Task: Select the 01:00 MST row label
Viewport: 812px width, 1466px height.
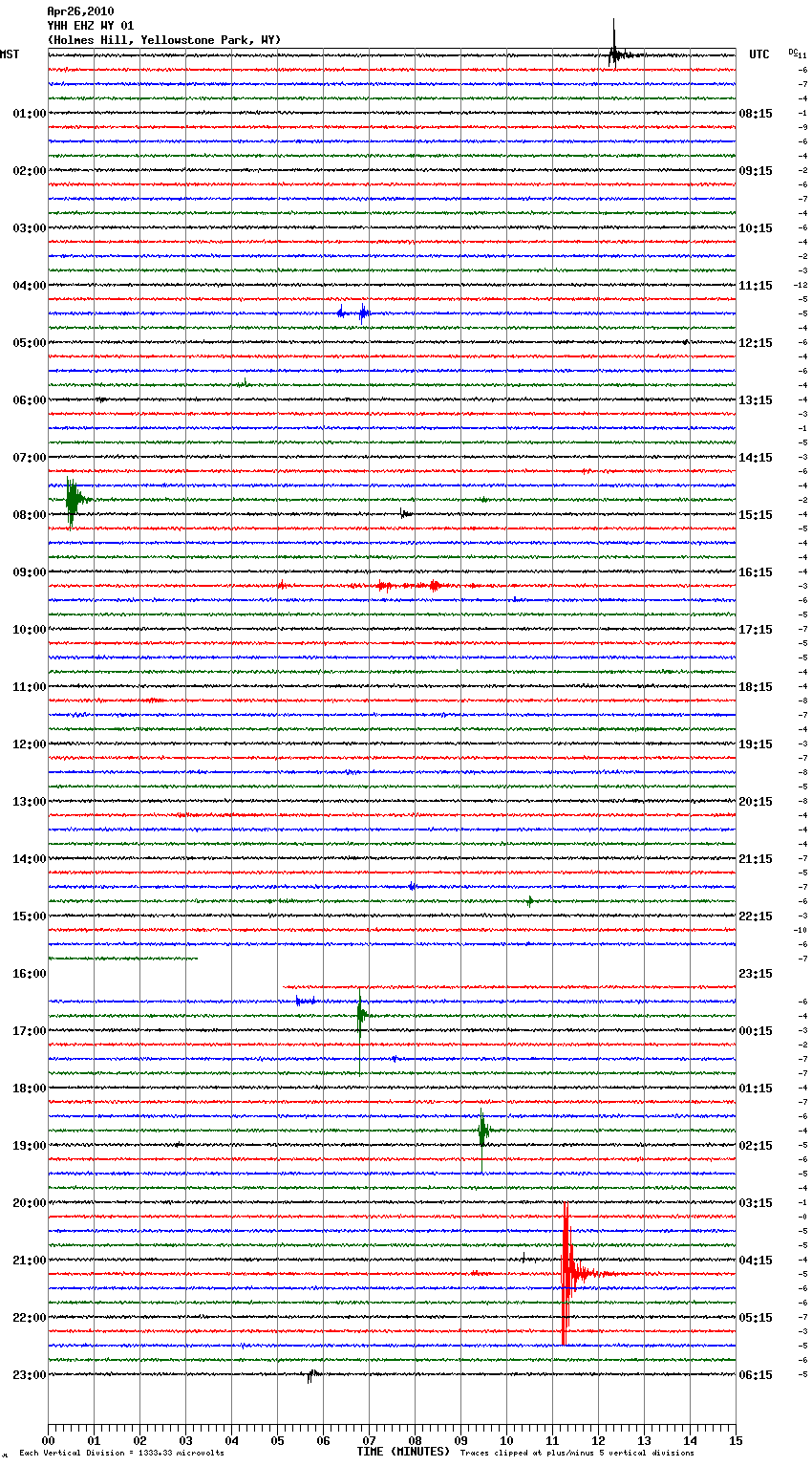Action: pyautogui.click(x=30, y=114)
